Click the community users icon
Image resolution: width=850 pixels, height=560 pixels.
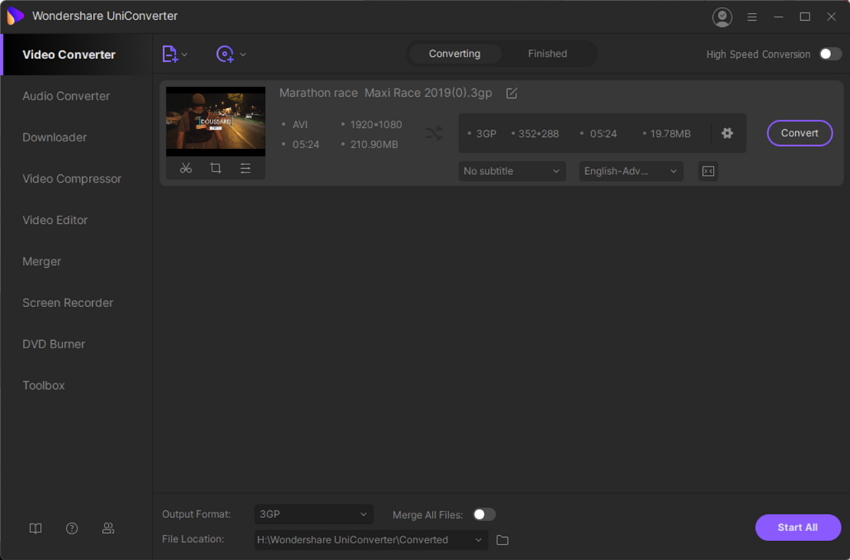click(x=108, y=529)
